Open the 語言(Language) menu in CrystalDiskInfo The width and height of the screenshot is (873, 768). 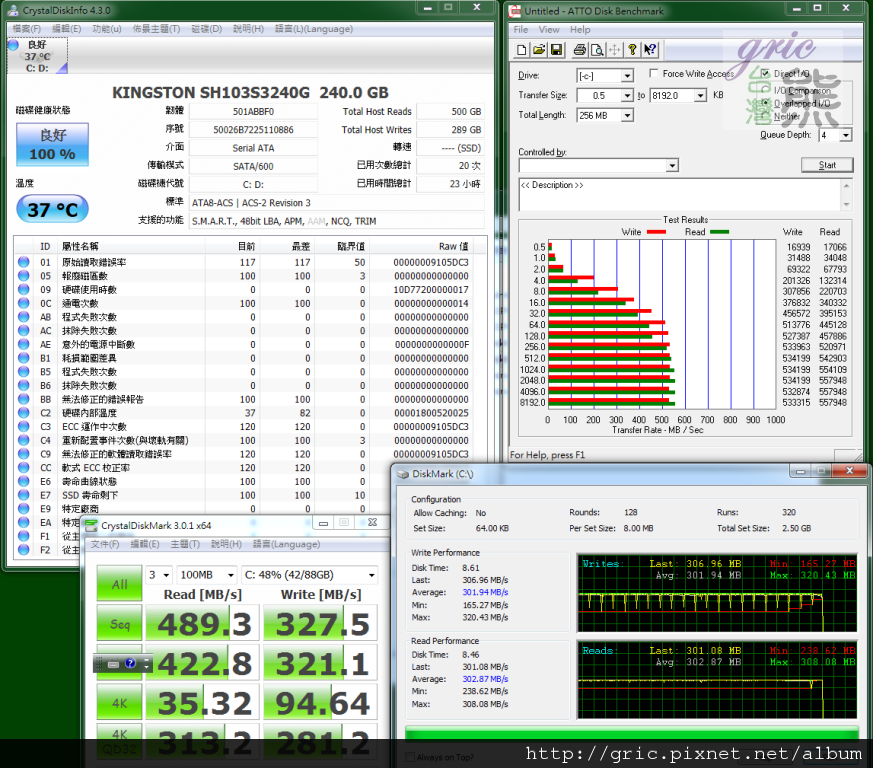click(x=312, y=29)
